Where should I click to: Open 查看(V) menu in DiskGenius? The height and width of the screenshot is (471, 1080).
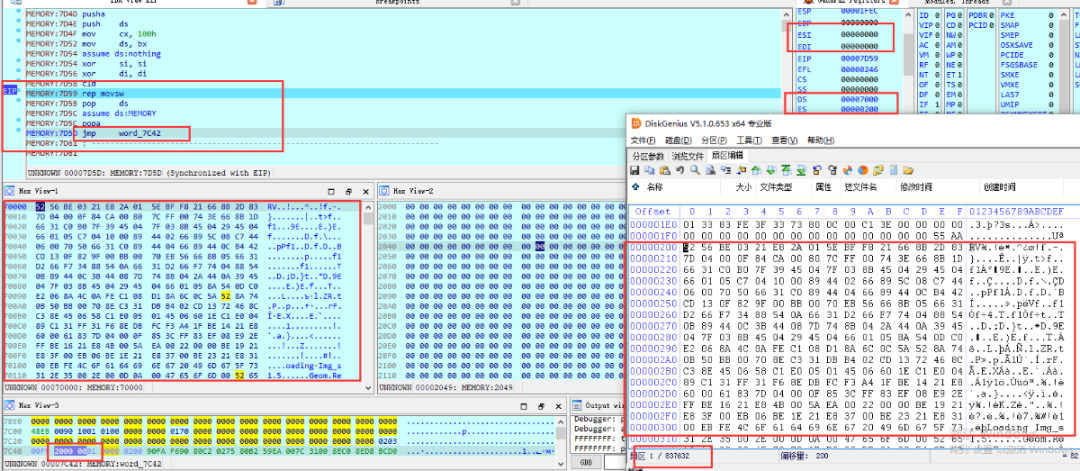786,140
